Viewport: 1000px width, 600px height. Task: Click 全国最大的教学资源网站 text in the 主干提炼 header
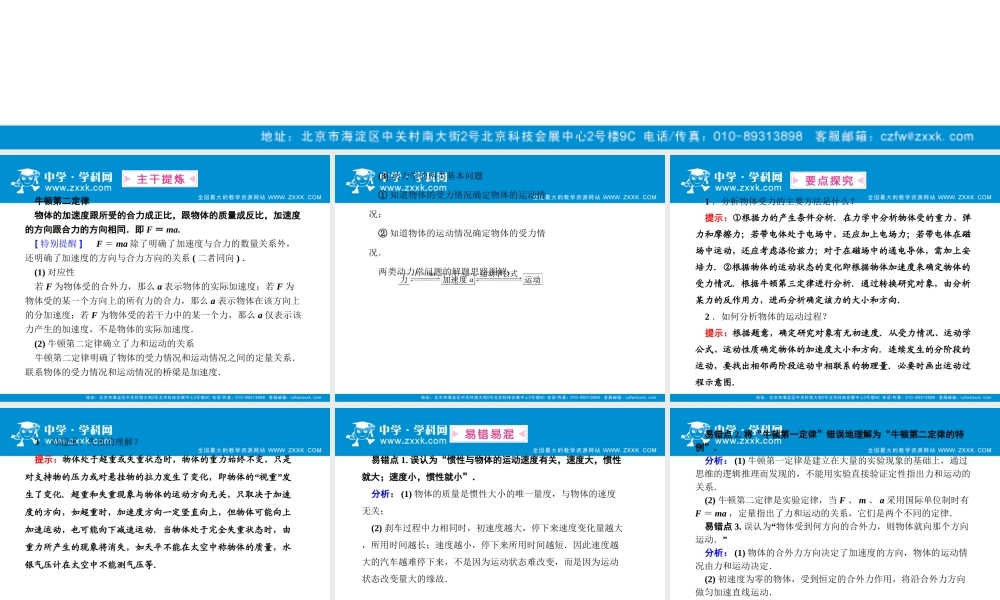pyautogui.click(x=260, y=198)
